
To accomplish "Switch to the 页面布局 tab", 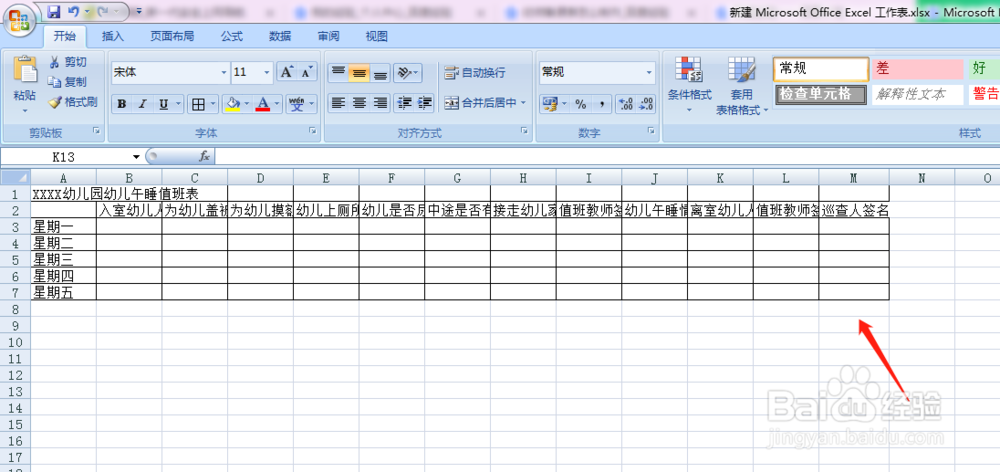I will click(x=172, y=36).
